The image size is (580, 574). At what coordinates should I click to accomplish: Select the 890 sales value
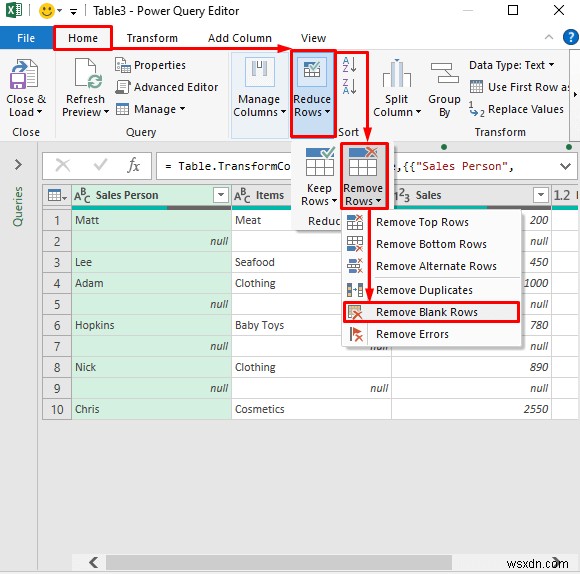471,367
